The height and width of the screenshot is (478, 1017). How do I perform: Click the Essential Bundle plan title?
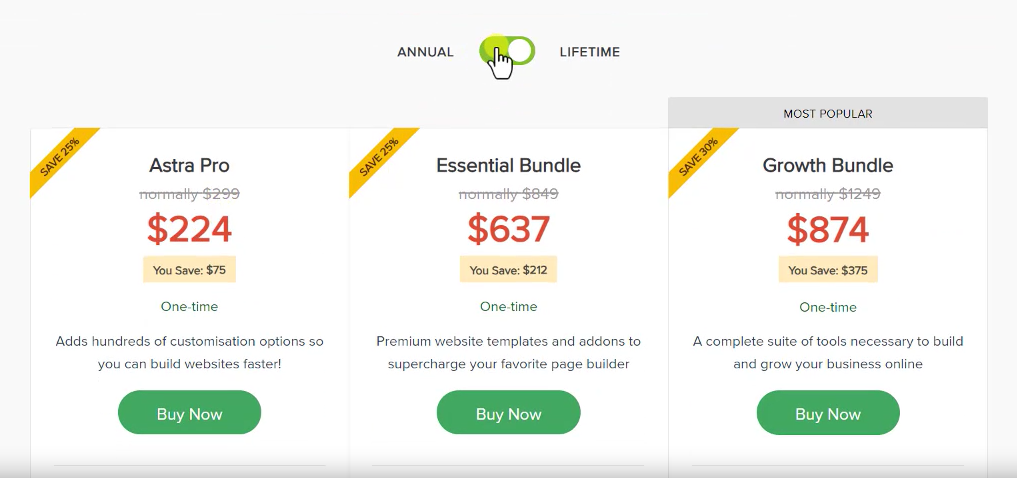pyautogui.click(x=508, y=165)
